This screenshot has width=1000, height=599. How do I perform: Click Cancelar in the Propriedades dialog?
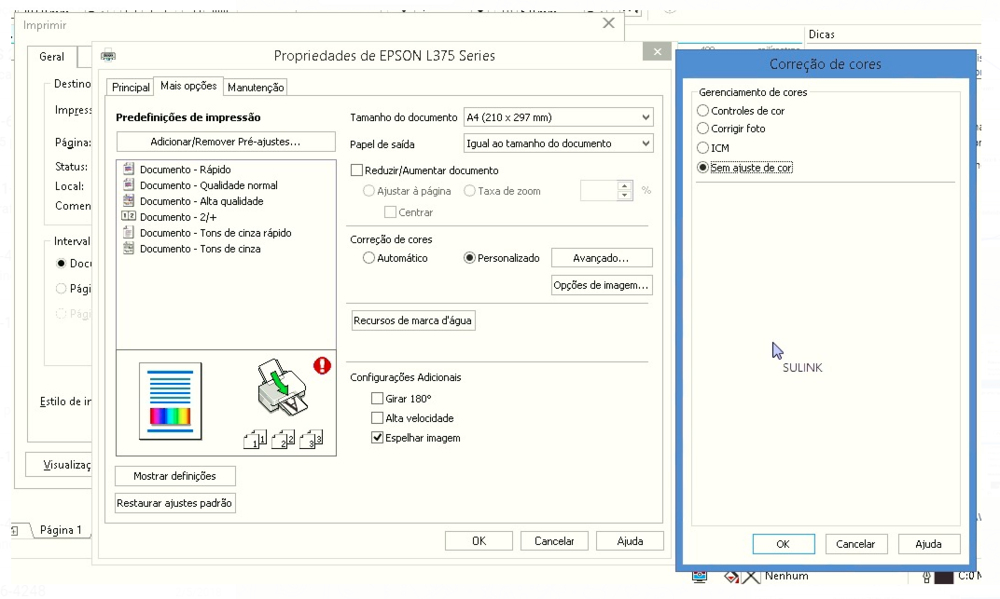(554, 541)
